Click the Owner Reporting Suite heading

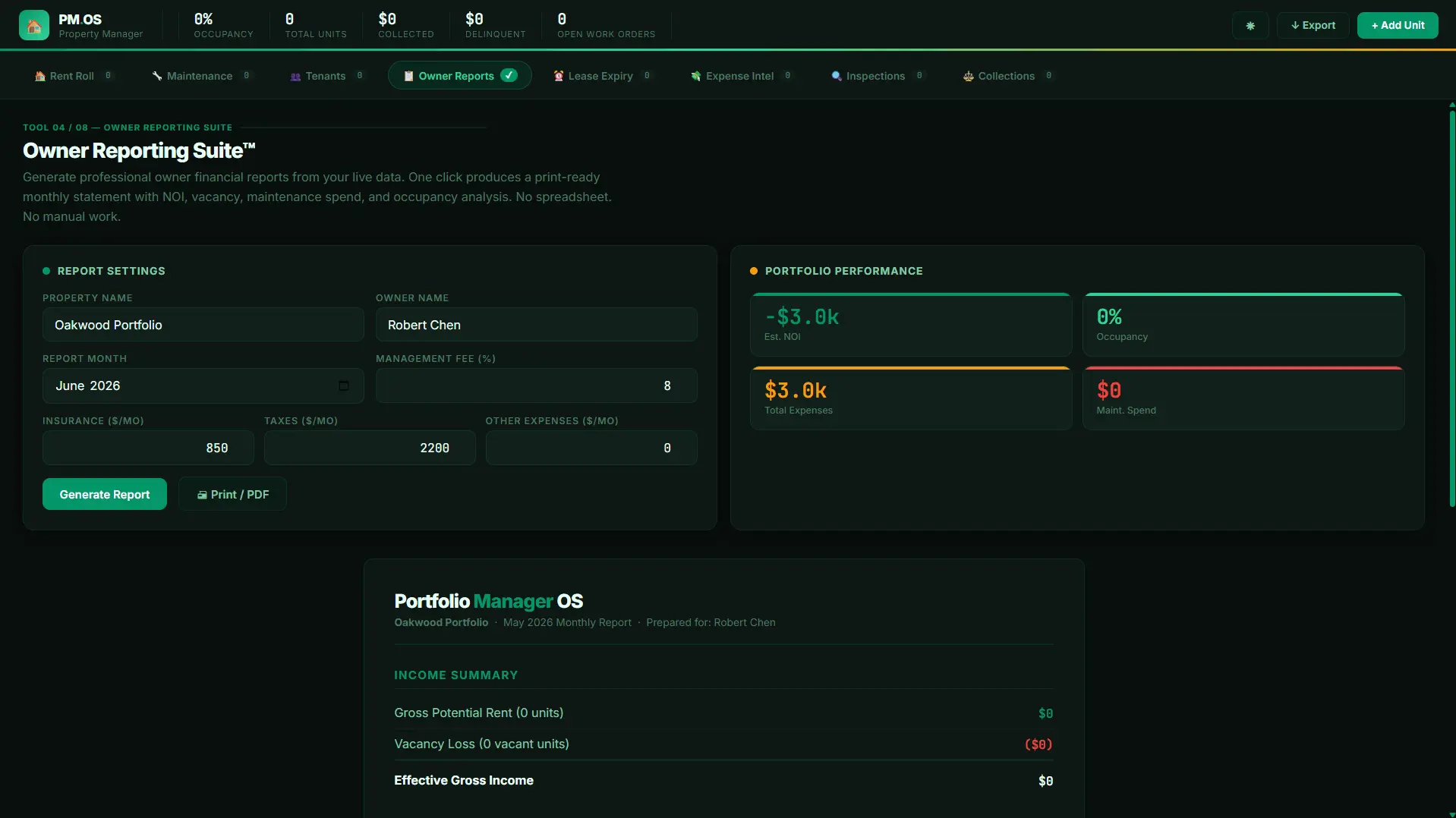tap(139, 150)
